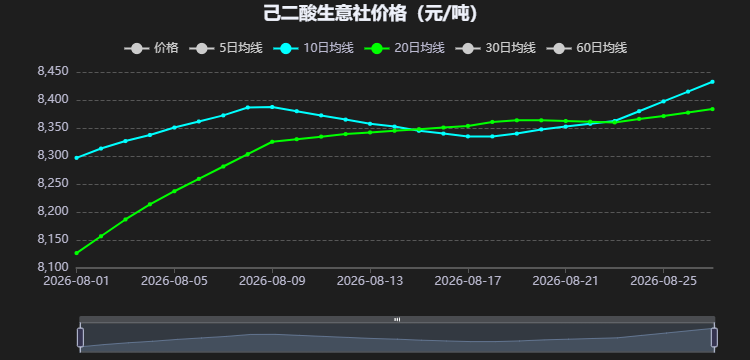
Task: Click the green line point at 2026-08-09
Action: pyautogui.click(x=272, y=142)
